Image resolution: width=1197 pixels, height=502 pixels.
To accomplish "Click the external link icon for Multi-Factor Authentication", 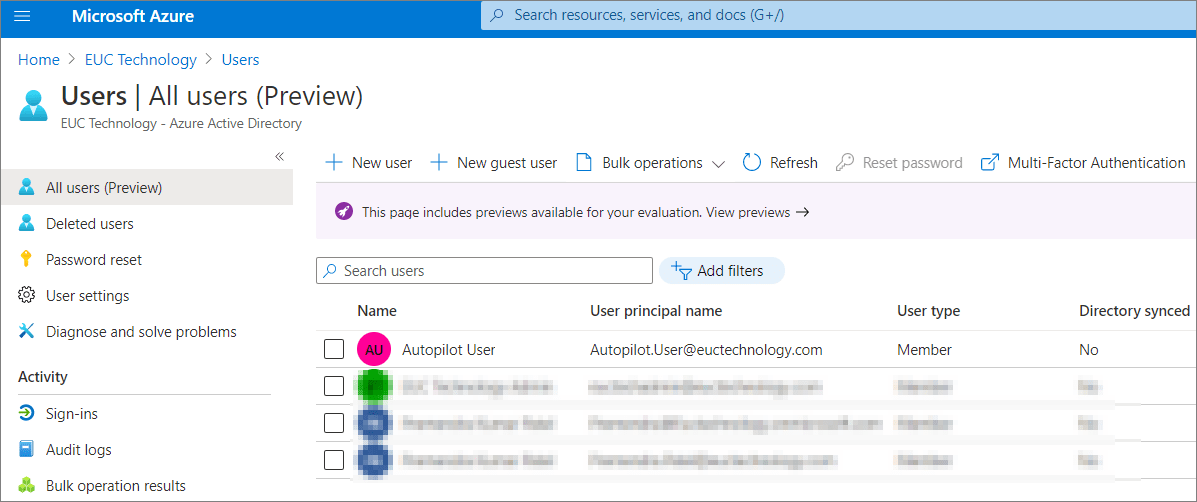I will tap(990, 163).
